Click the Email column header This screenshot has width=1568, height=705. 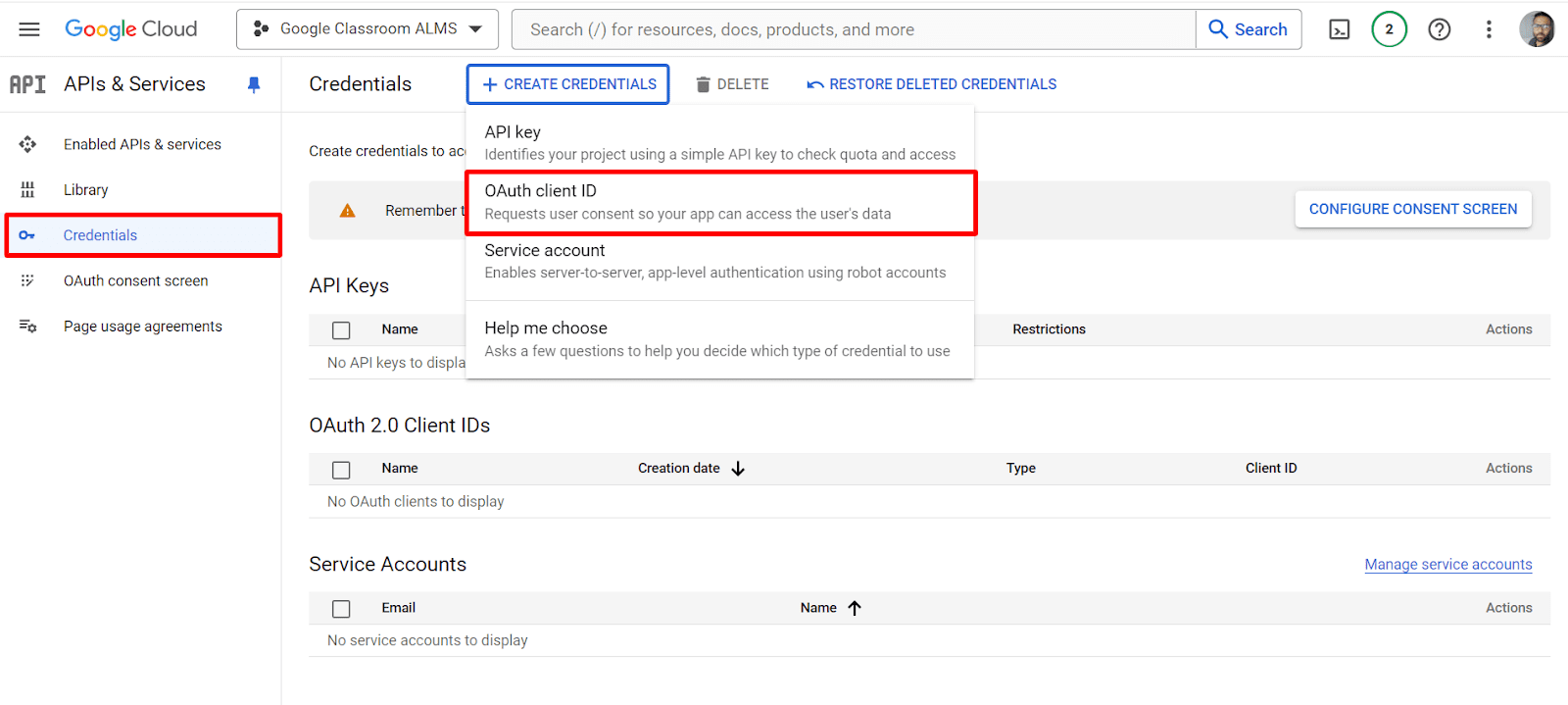click(399, 608)
